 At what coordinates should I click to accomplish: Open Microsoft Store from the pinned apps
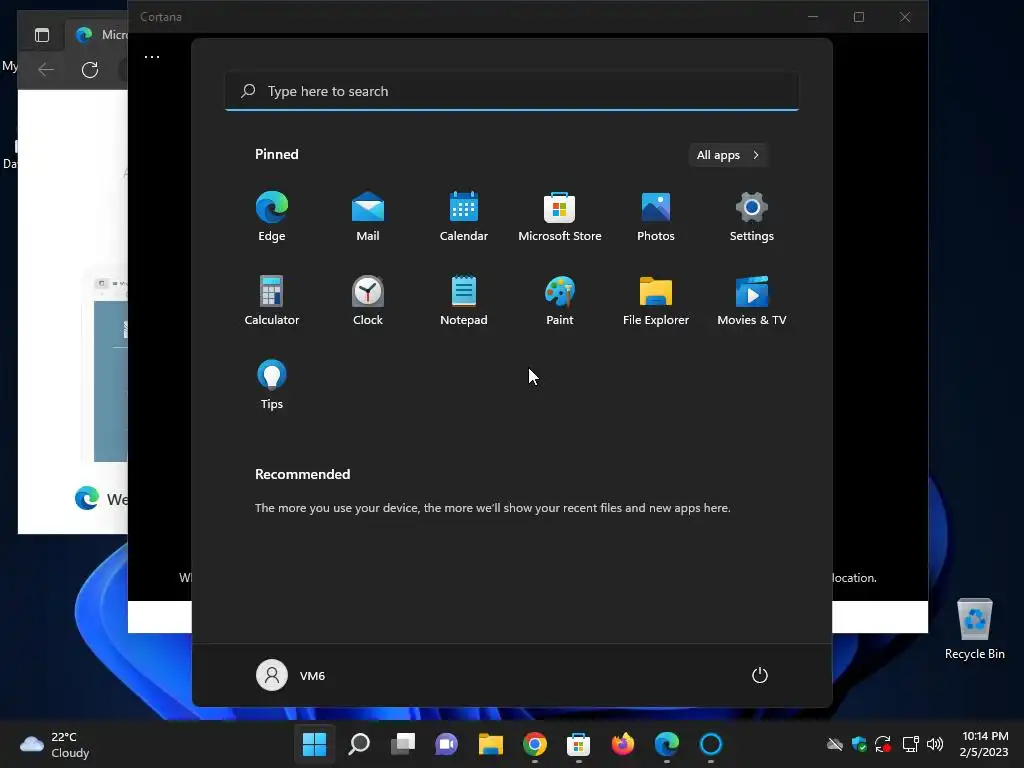tap(560, 217)
